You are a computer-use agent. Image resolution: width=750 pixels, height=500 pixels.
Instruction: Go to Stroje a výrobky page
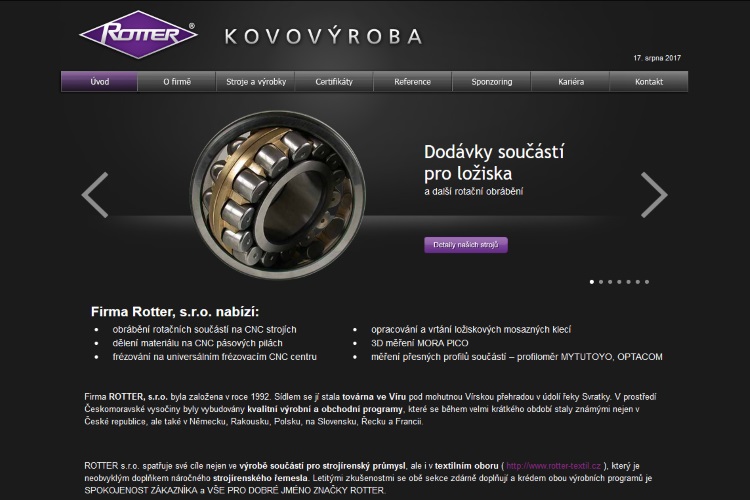(256, 81)
